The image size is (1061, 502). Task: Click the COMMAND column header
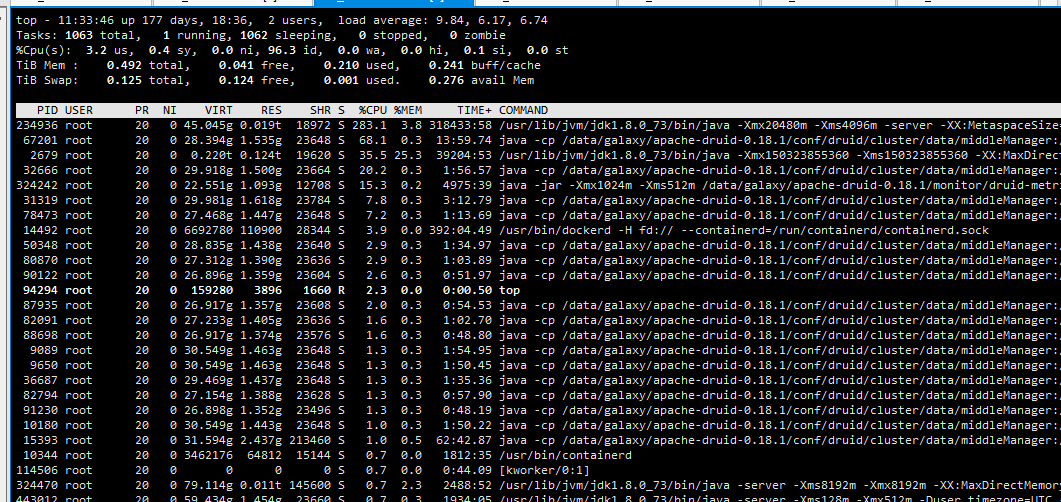[523, 110]
